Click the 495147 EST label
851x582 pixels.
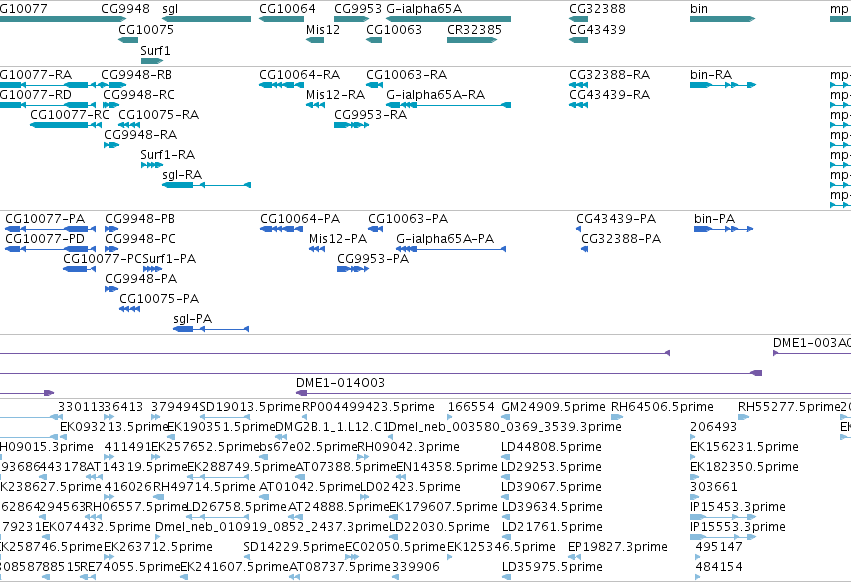719,547
